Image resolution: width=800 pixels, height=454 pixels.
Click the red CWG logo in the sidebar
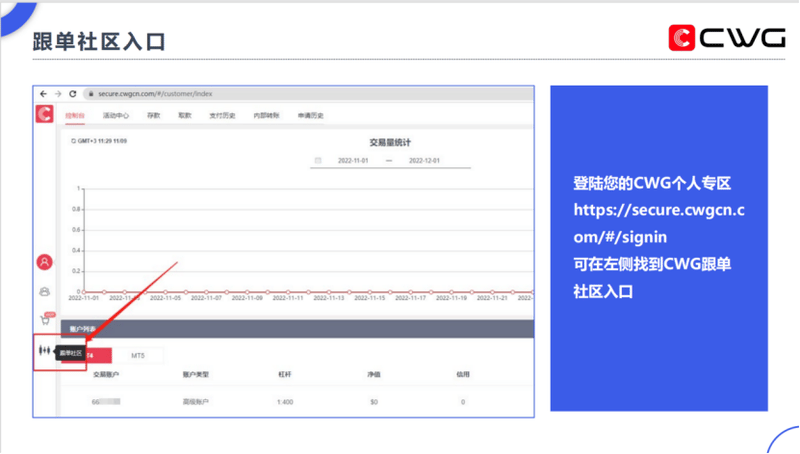tap(44, 113)
